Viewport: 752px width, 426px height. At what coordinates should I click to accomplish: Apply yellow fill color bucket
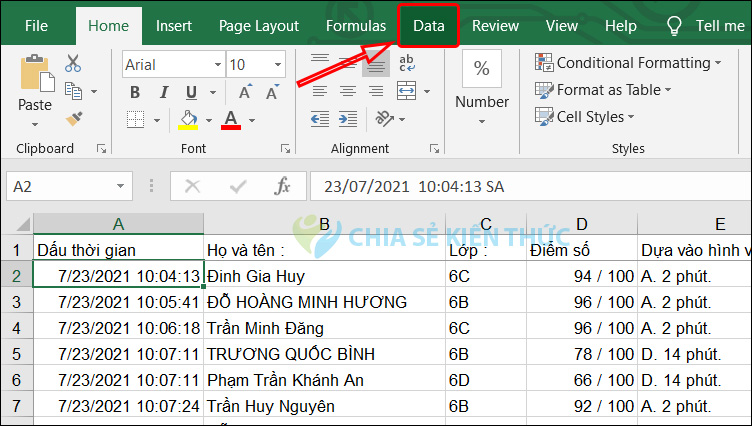(x=188, y=119)
